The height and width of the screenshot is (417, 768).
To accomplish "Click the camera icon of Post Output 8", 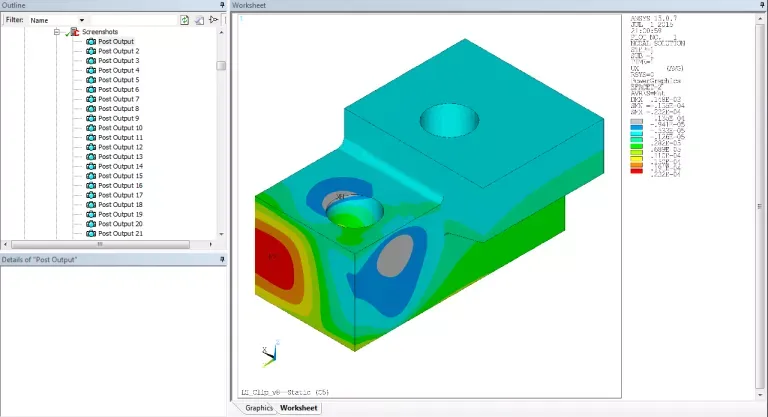I will pos(91,109).
